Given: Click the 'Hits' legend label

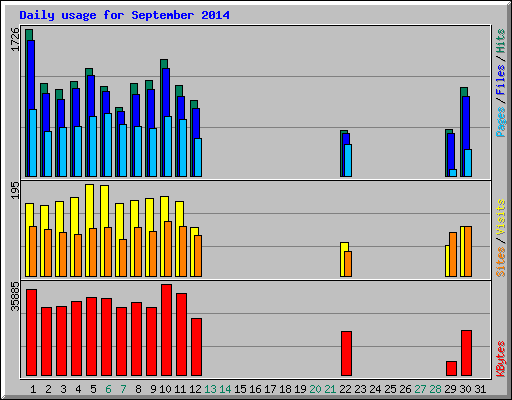Looking at the screenshot, I should point(501,41).
